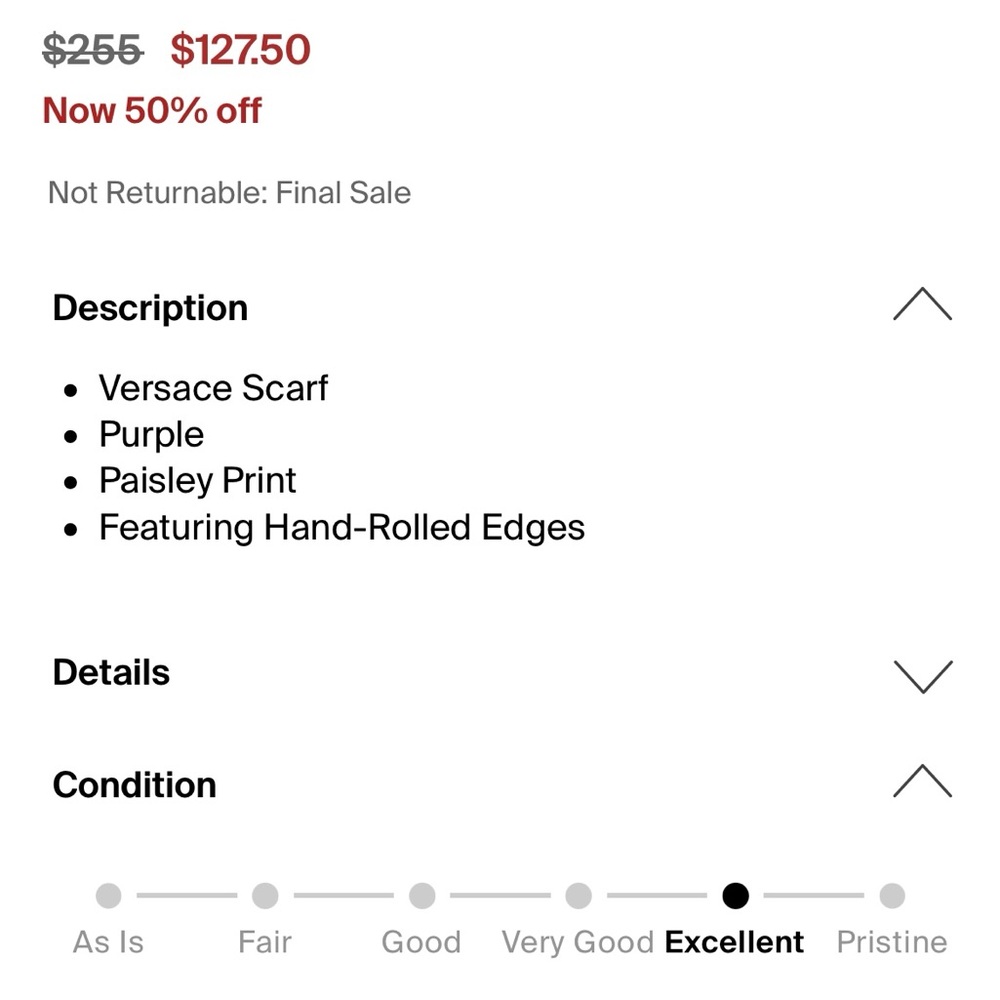
Task: Collapse the Description section chevron
Action: [922, 304]
